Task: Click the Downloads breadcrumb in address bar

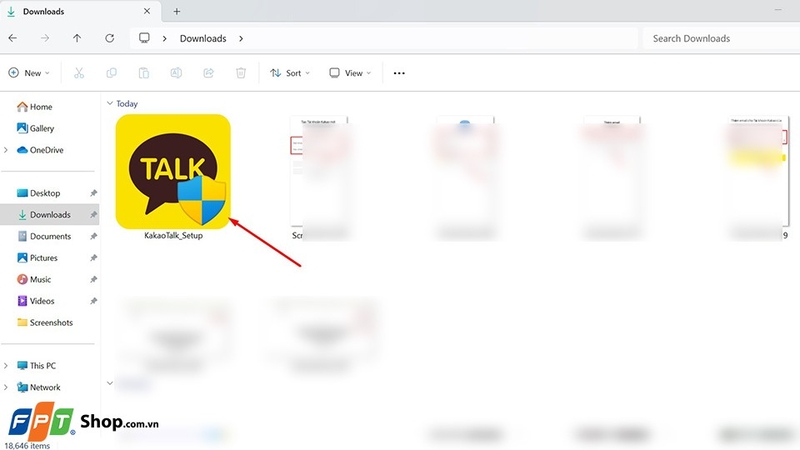Action: click(x=203, y=38)
